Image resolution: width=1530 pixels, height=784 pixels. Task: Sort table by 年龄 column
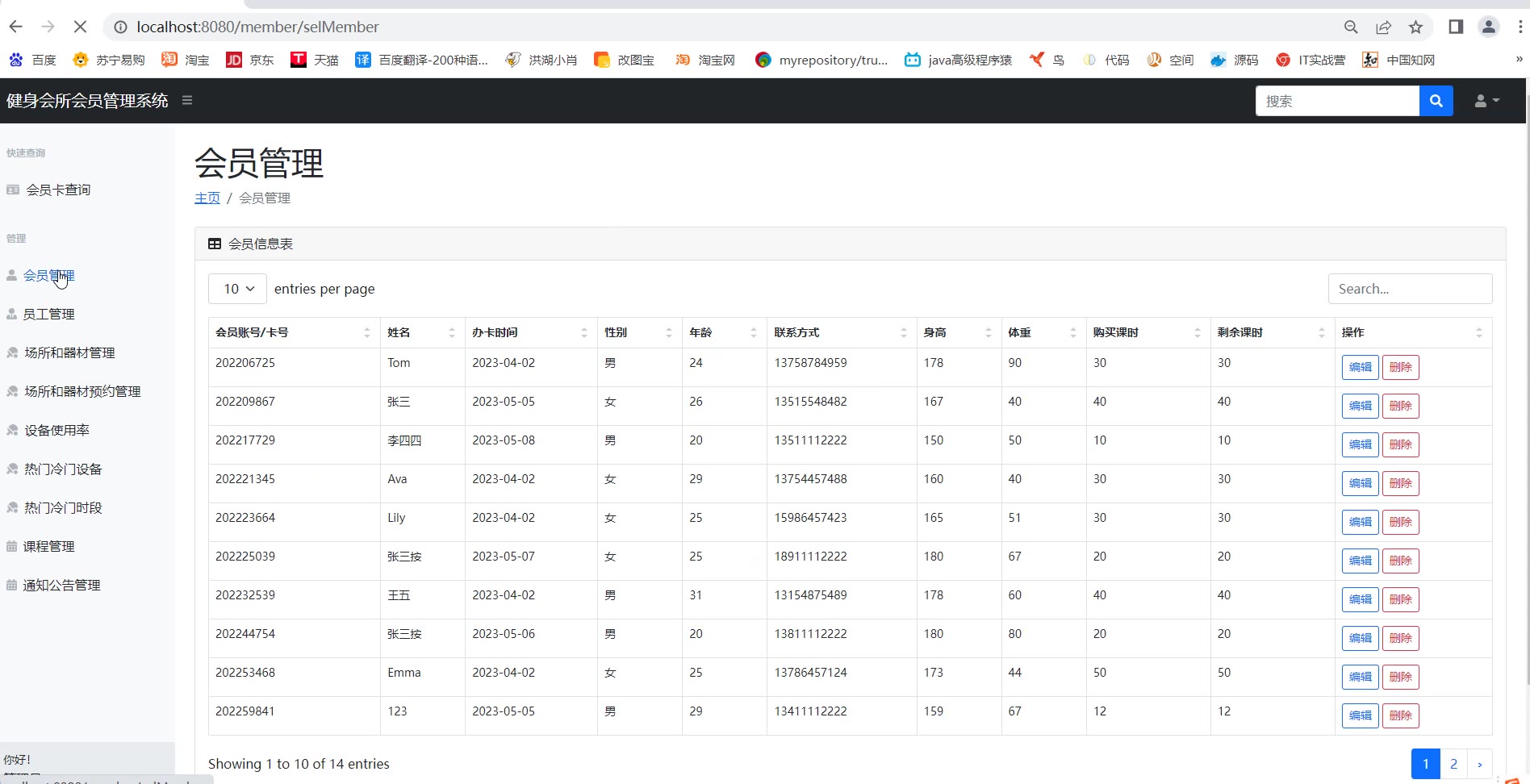pyautogui.click(x=724, y=332)
